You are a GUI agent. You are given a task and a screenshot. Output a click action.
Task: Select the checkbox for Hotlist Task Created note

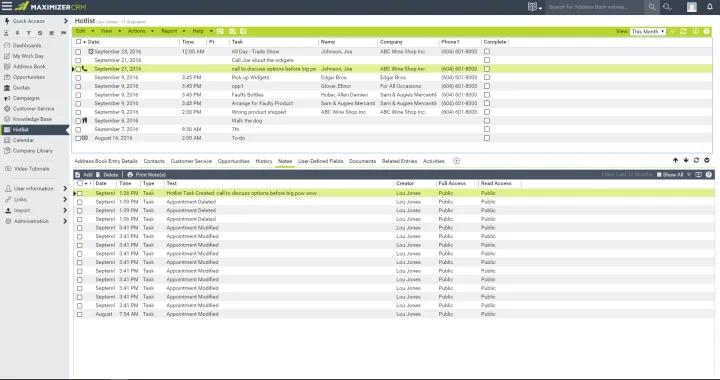pos(80,193)
